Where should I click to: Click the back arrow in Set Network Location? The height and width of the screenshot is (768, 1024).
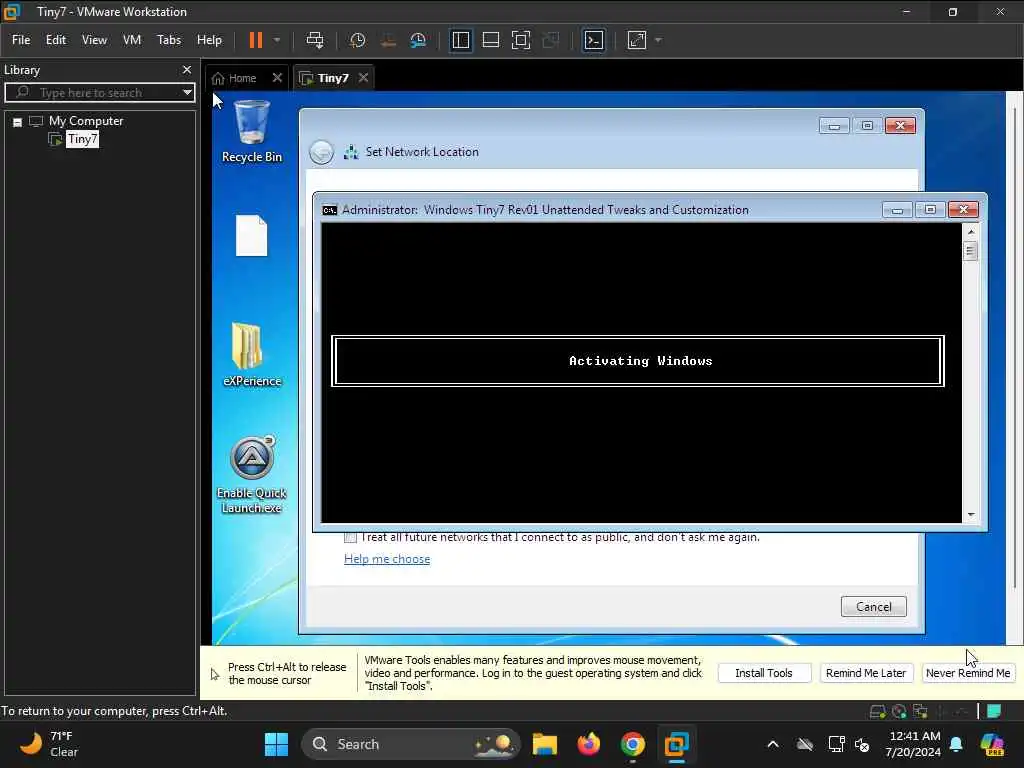321,152
